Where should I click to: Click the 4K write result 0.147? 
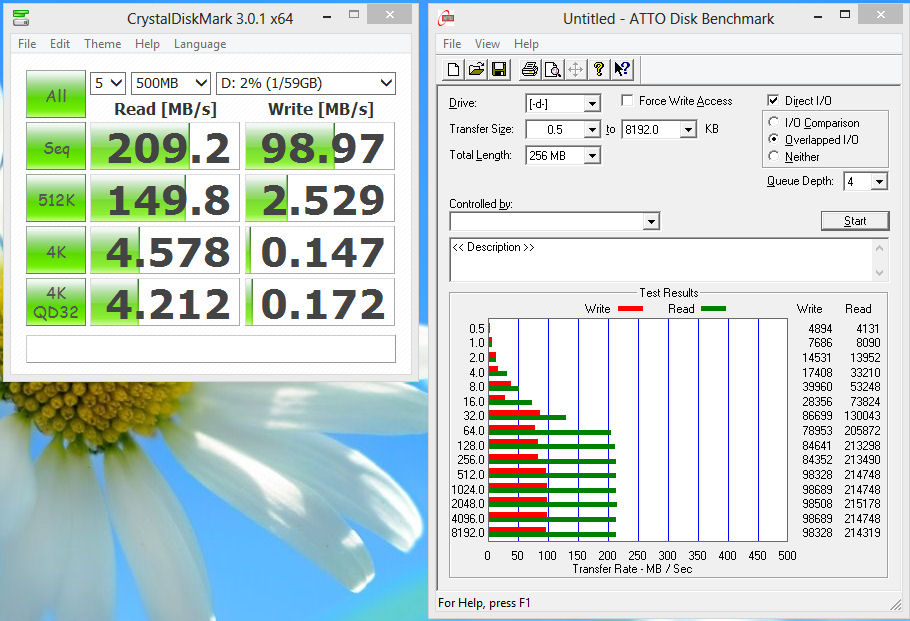(x=320, y=250)
